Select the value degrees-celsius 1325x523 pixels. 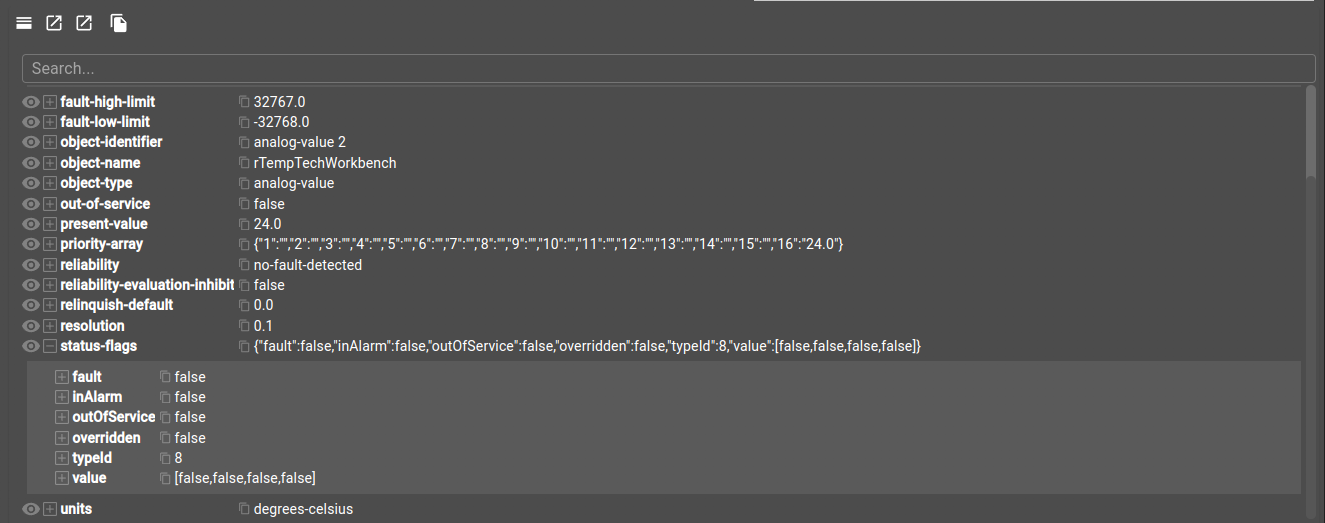pyautogui.click(x=303, y=509)
